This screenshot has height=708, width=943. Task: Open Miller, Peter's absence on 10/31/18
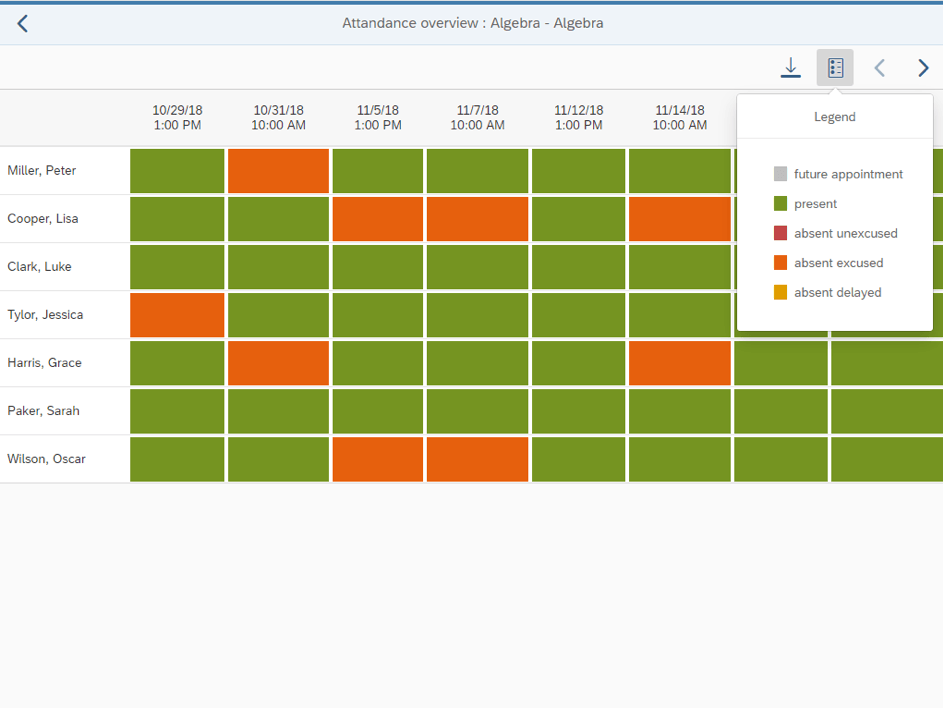point(278,171)
